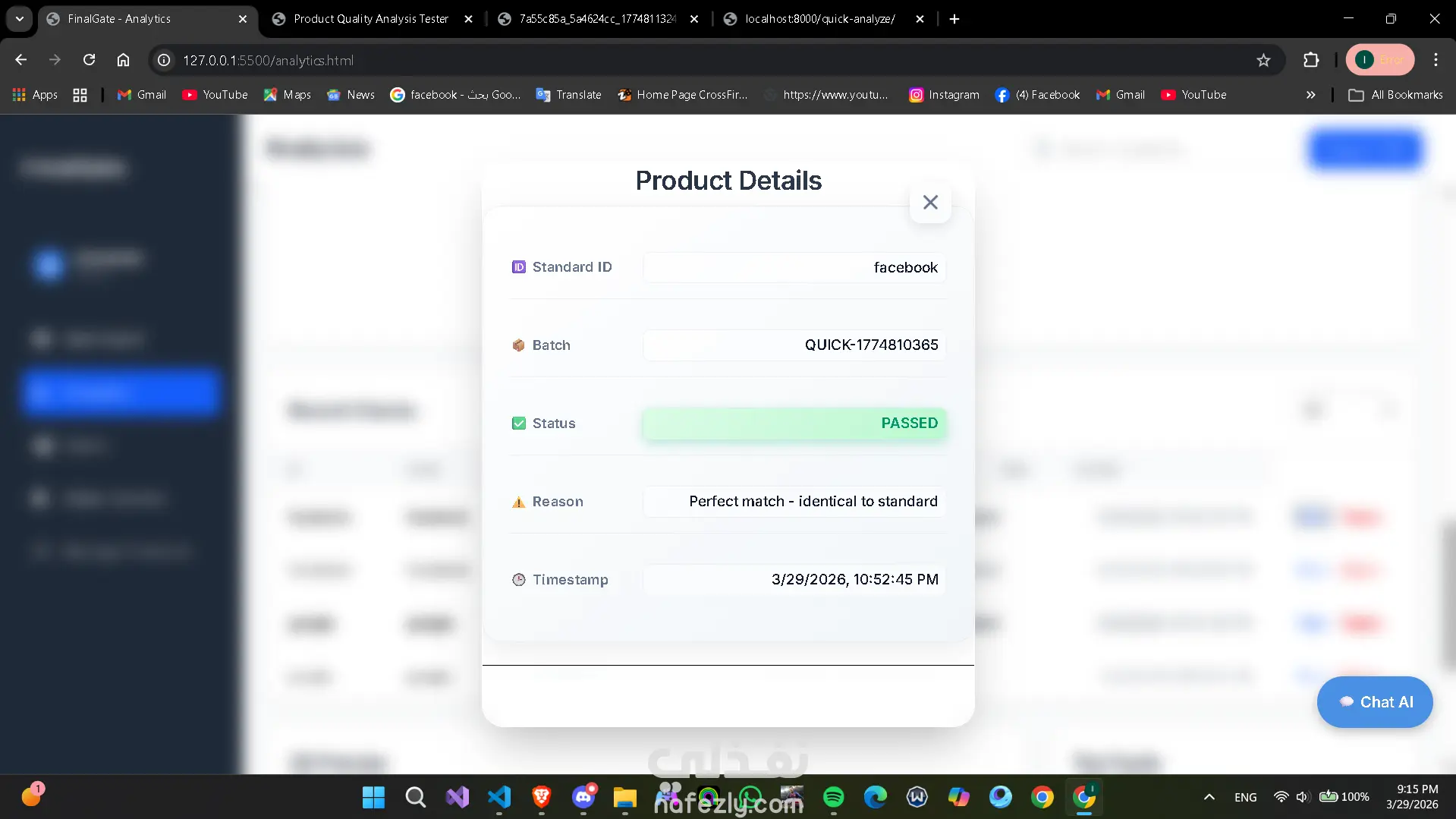
Task: Expand the tab search dropdown
Action: [20, 19]
